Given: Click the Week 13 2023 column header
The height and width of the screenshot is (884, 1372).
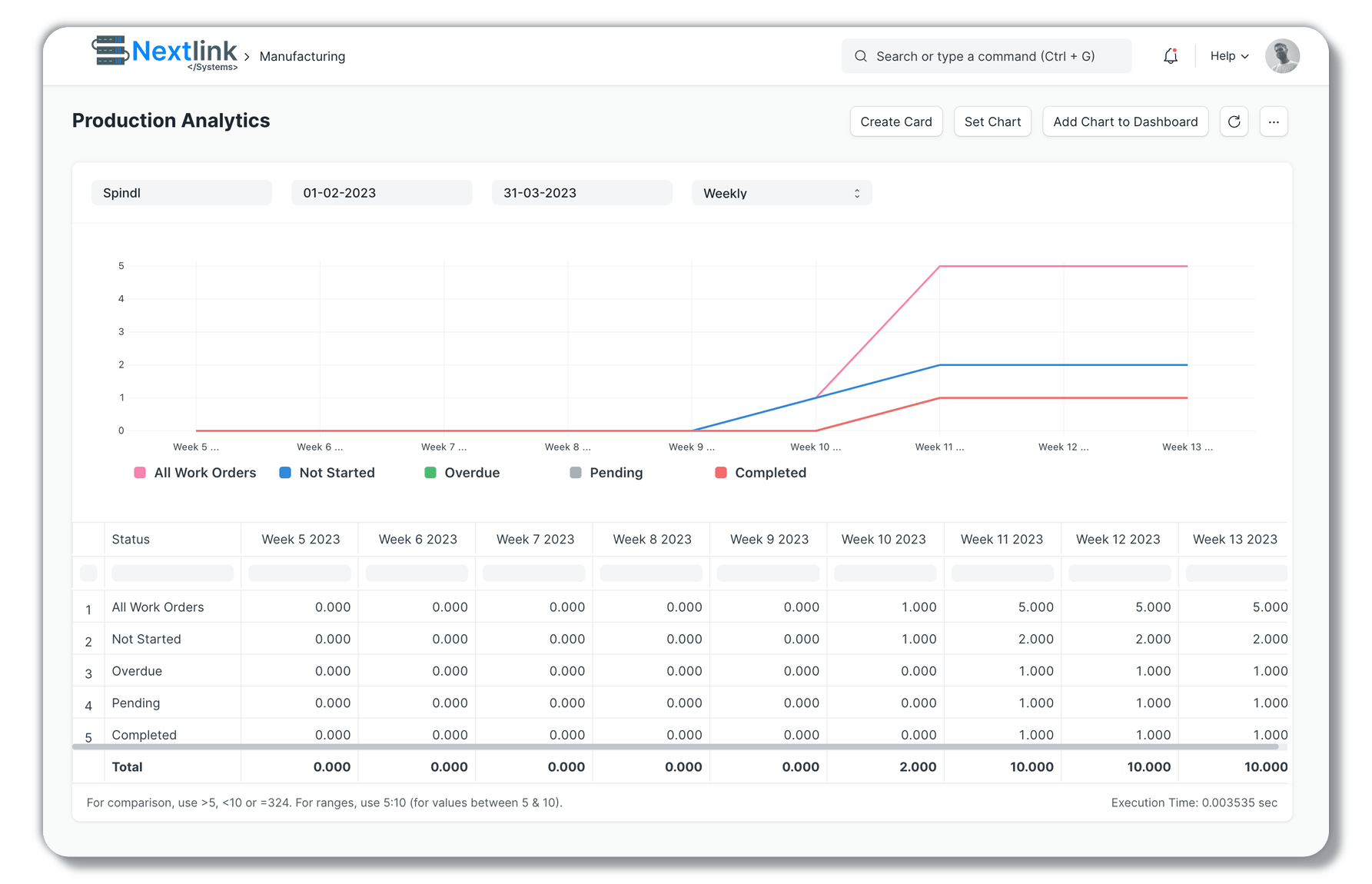Looking at the screenshot, I should point(1234,540).
